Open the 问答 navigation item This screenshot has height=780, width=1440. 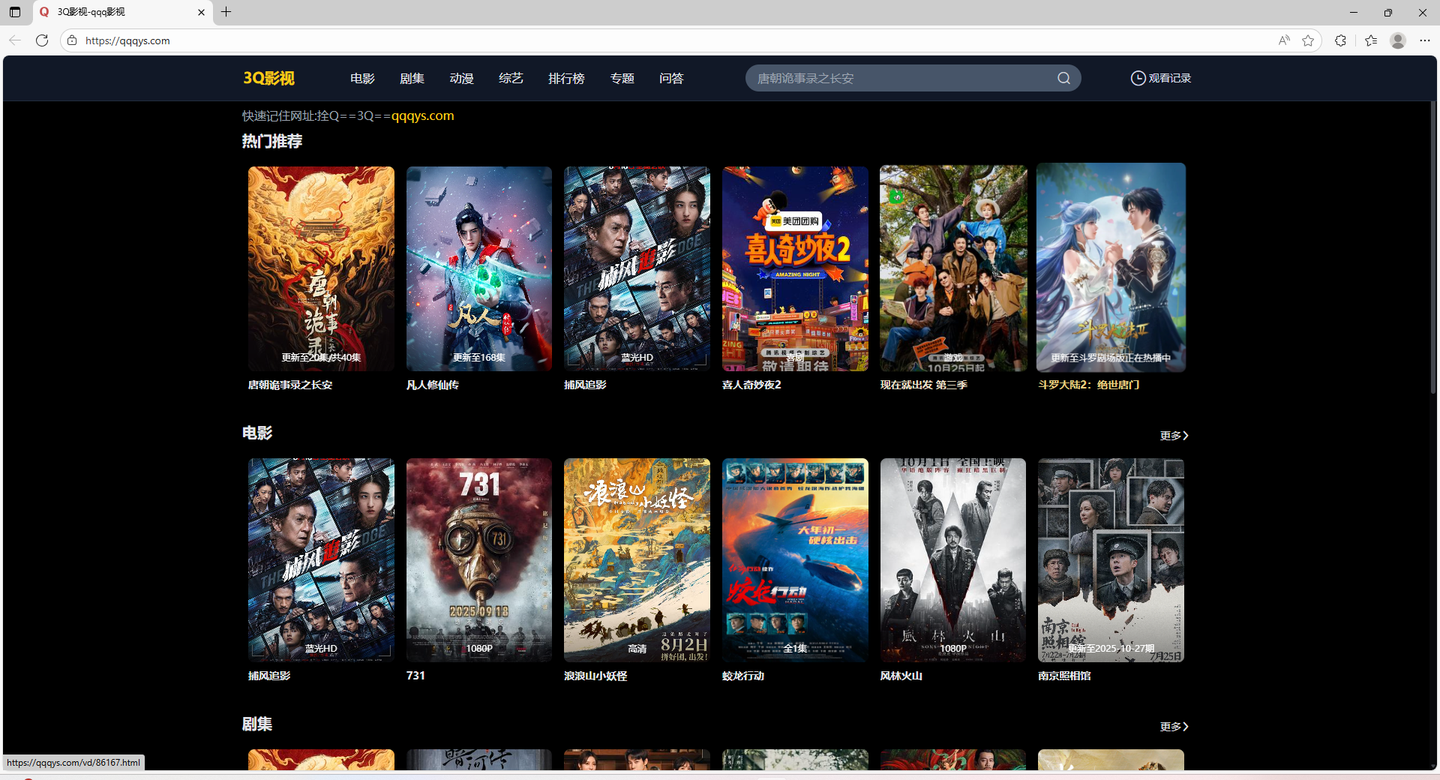click(x=671, y=78)
